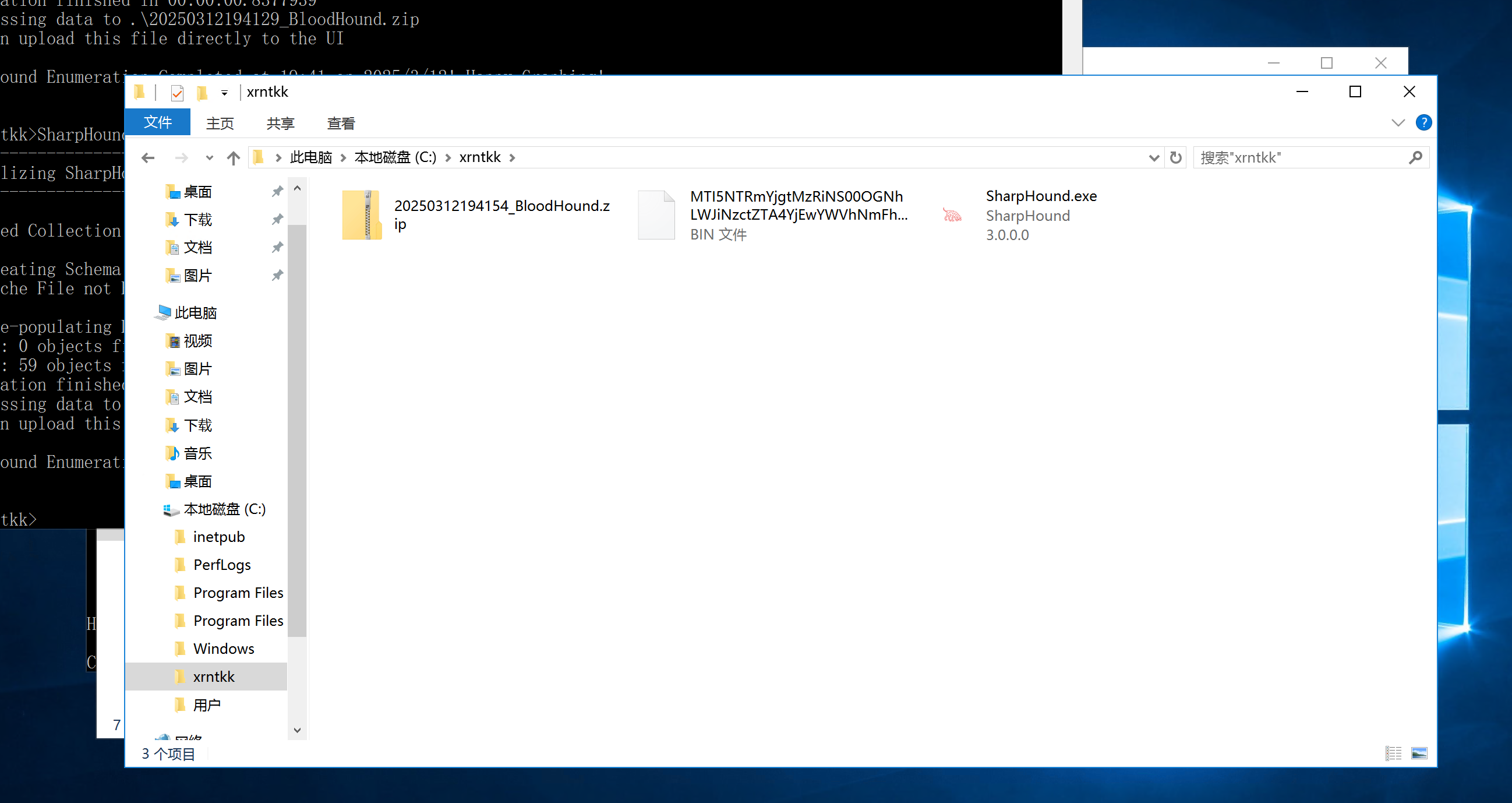Open Explorer help question mark icon
The width and height of the screenshot is (1512, 803).
coord(1423,122)
